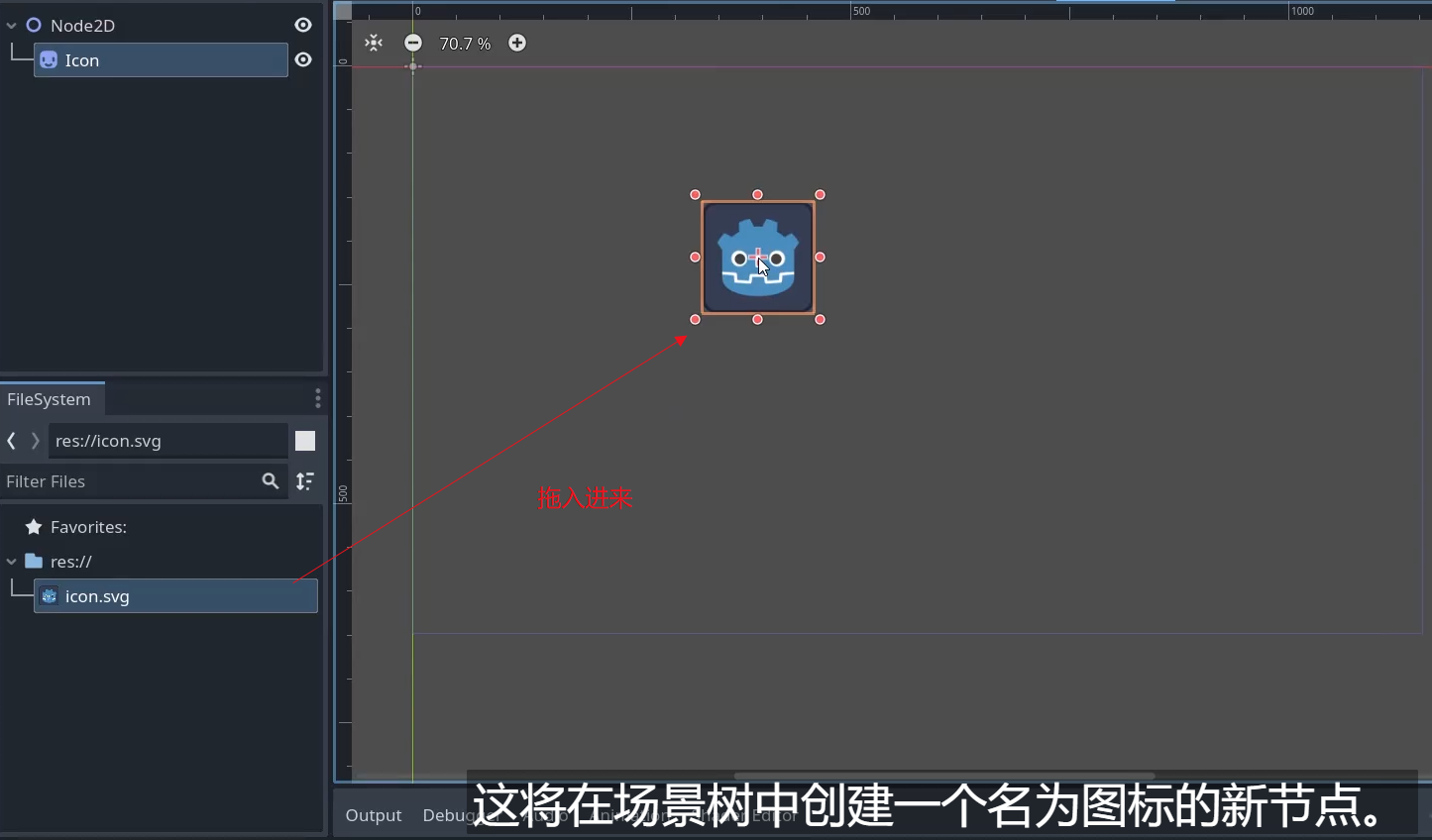Click bottom-right sprite resize handle
This screenshot has width=1432, height=840.
coord(821,320)
